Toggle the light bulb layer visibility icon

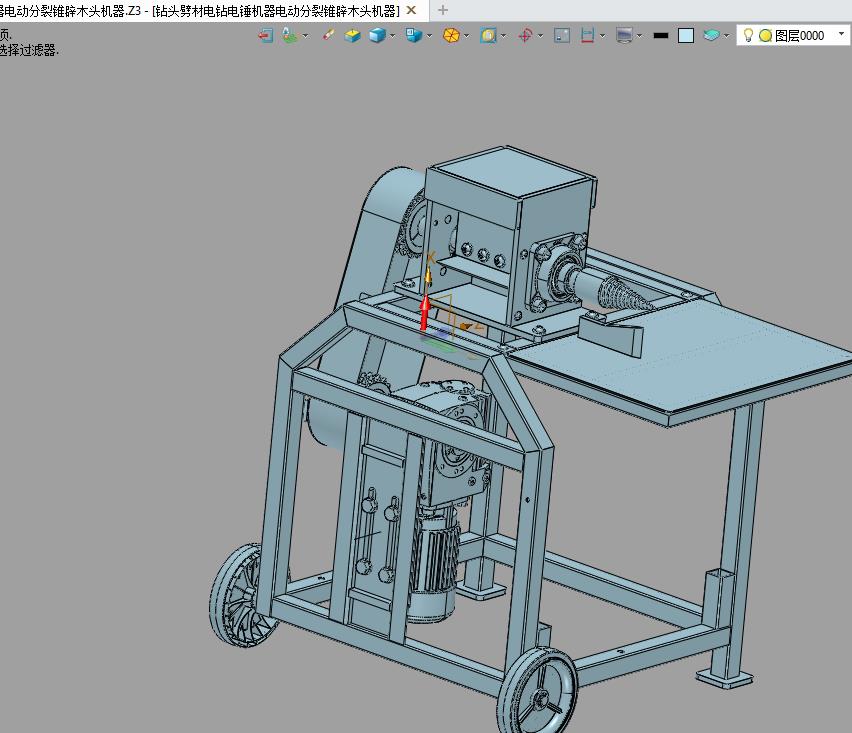748,35
